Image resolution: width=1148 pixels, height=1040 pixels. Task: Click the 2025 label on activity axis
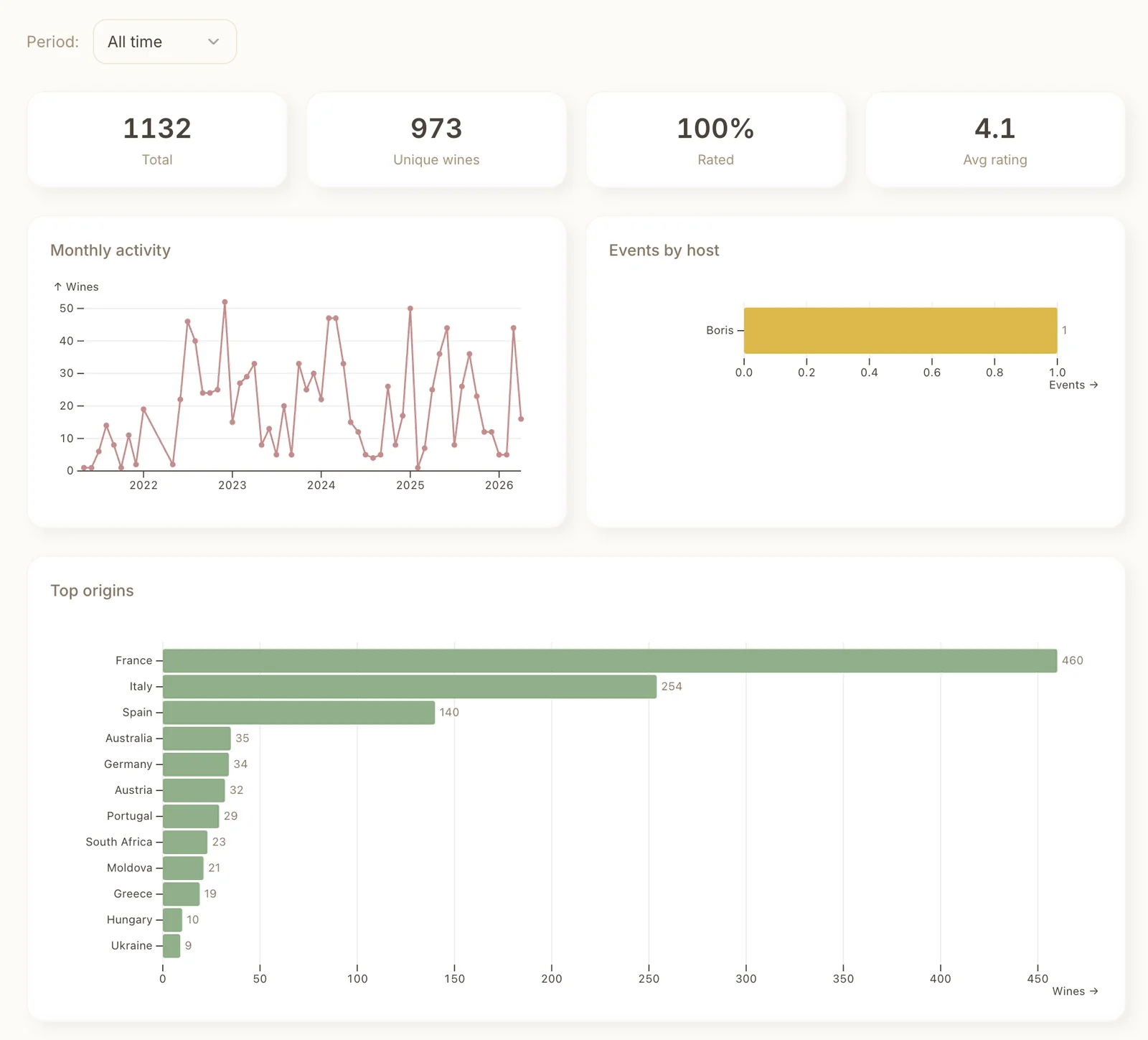point(410,485)
